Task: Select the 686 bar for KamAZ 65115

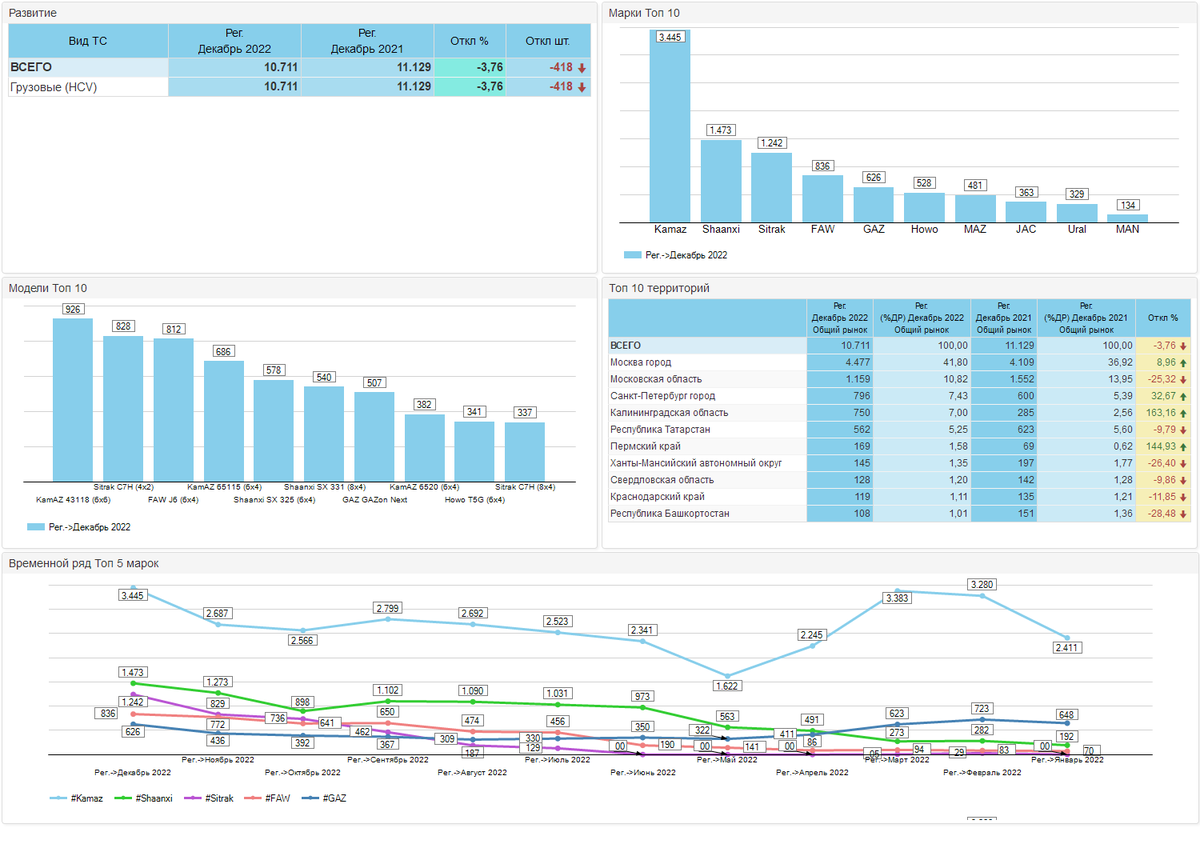Action: [x=224, y=421]
